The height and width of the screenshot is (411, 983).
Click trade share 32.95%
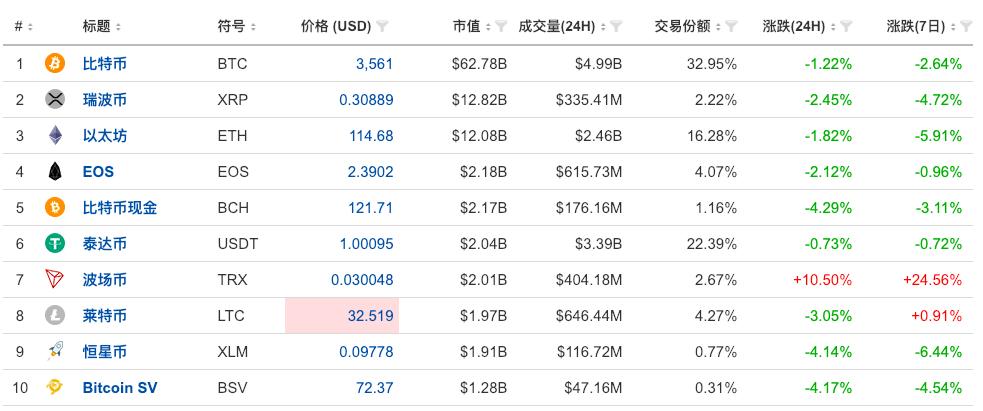click(x=712, y=63)
